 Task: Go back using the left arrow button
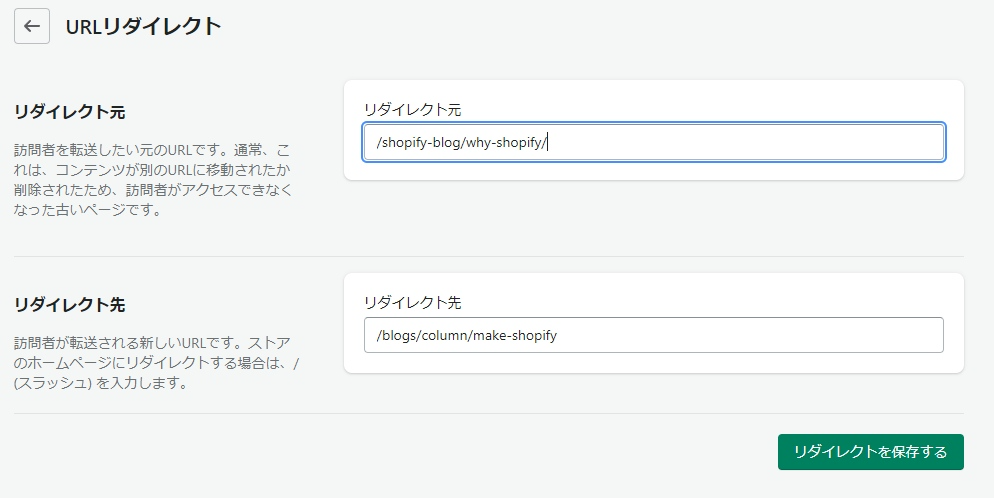(32, 26)
